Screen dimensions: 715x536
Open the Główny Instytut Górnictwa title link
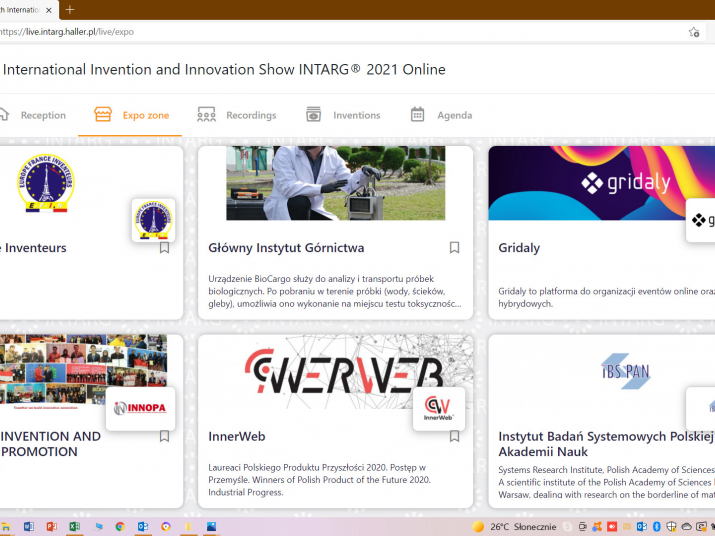(286, 248)
